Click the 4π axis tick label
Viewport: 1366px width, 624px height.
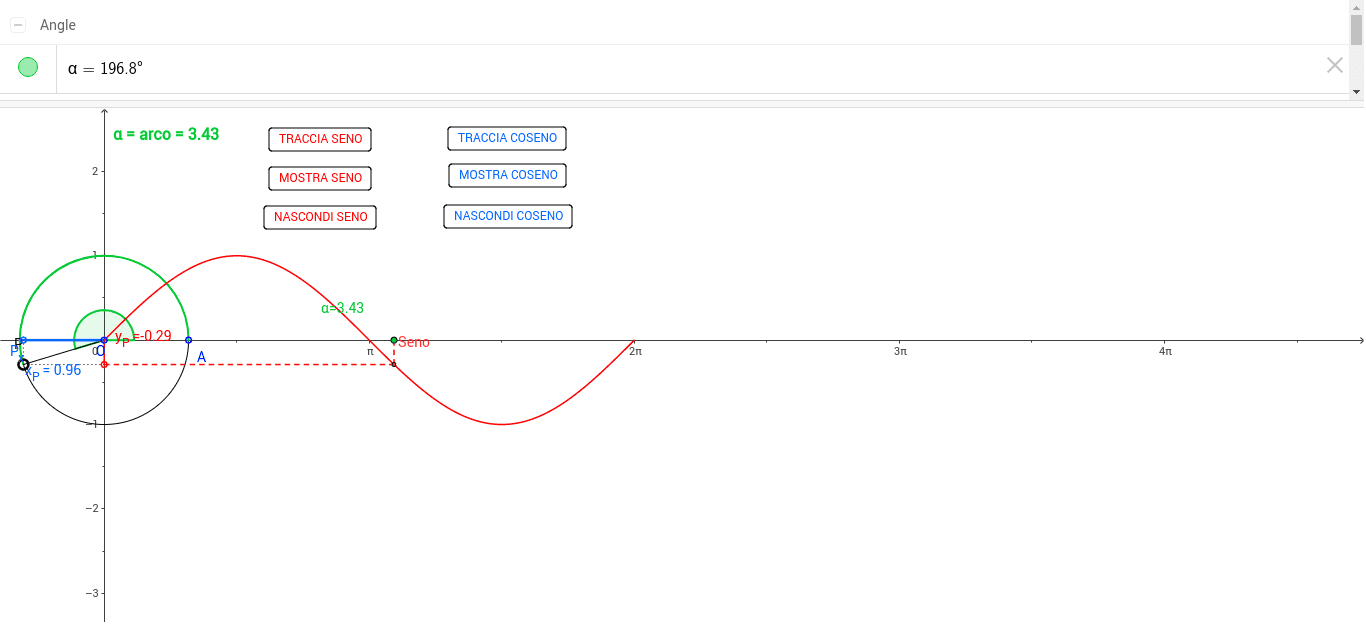[x=1165, y=351]
